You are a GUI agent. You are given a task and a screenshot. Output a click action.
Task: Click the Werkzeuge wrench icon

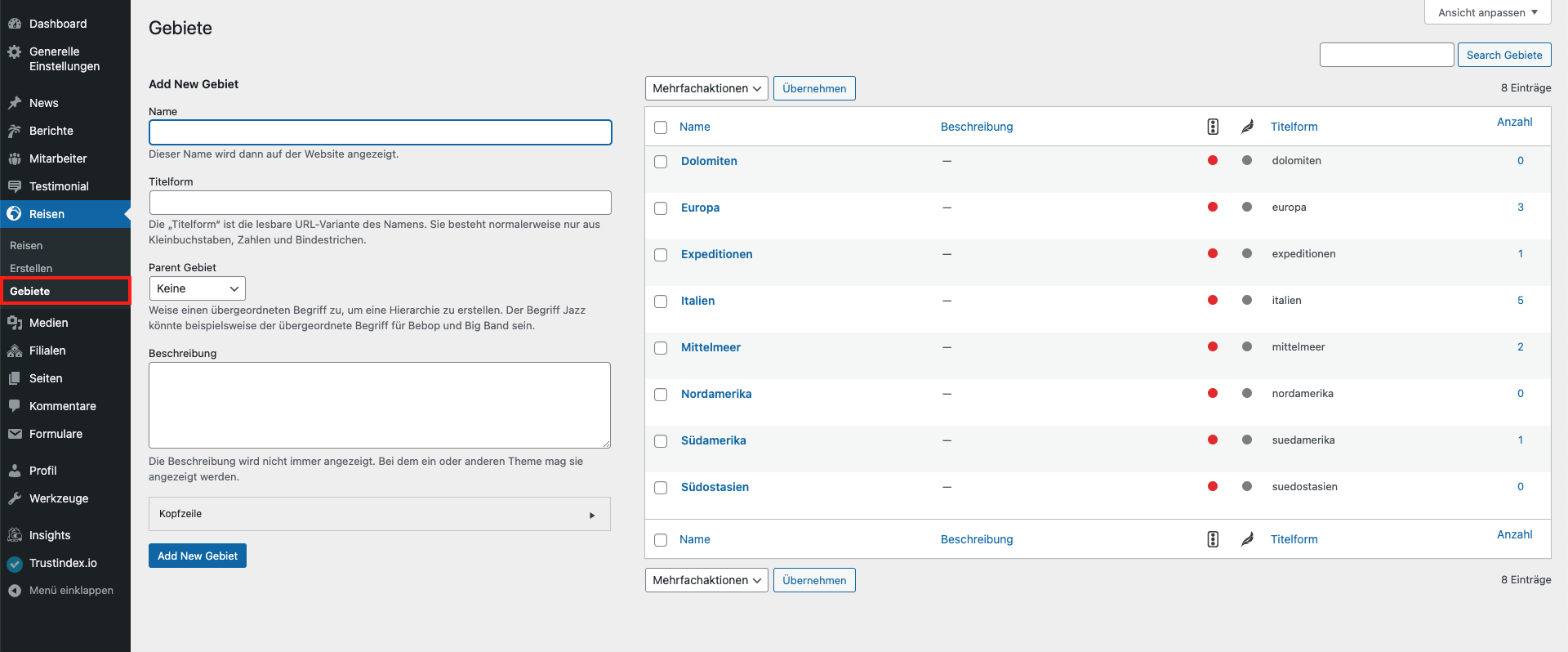coord(15,498)
